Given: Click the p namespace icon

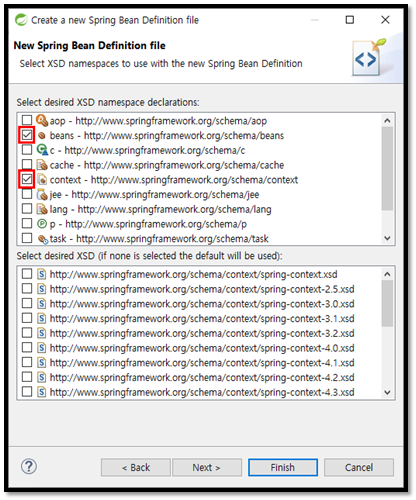Looking at the screenshot, I should tap(42, 224).
